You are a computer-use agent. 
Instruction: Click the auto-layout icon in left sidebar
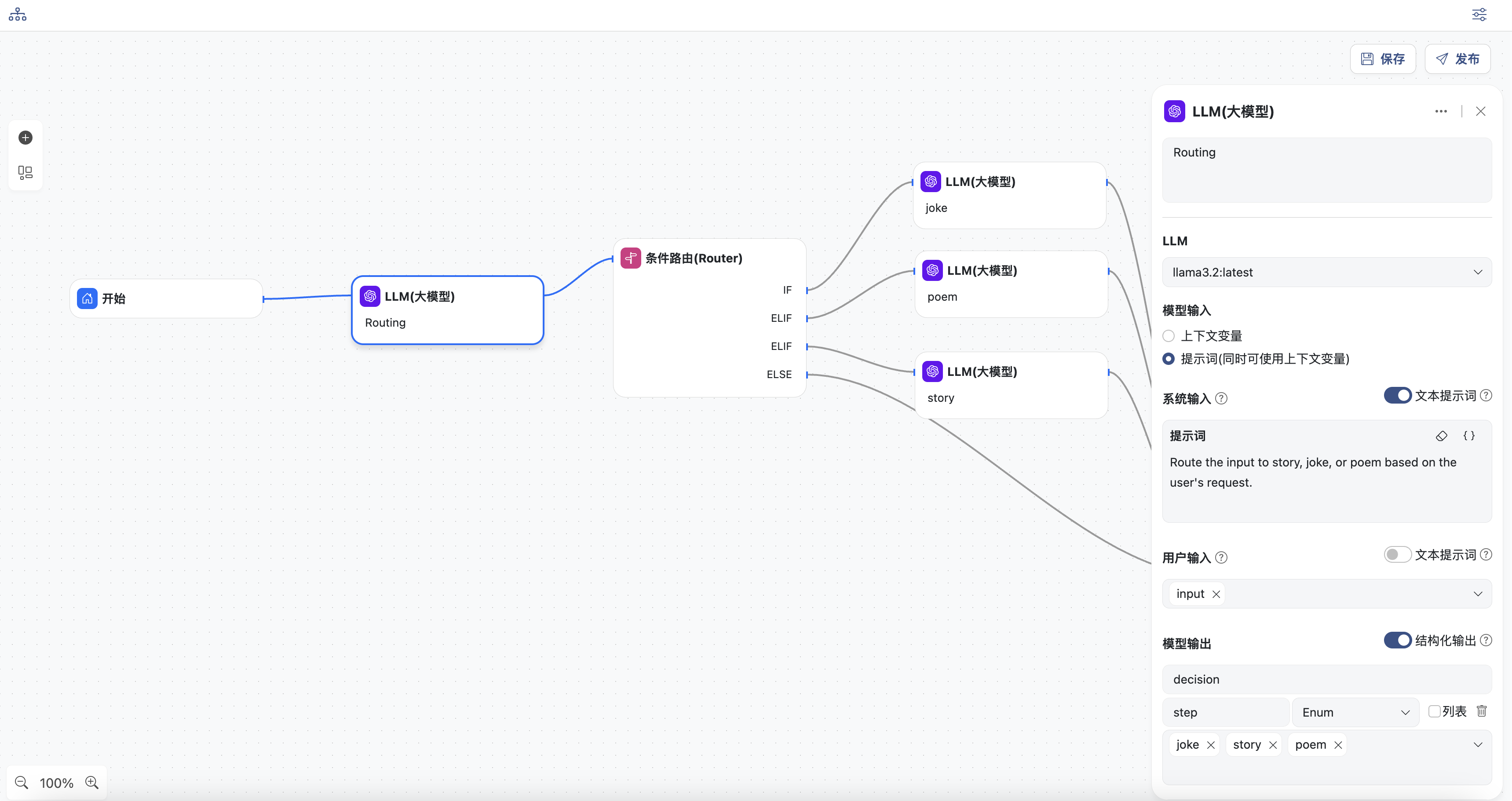pos(25,172)
